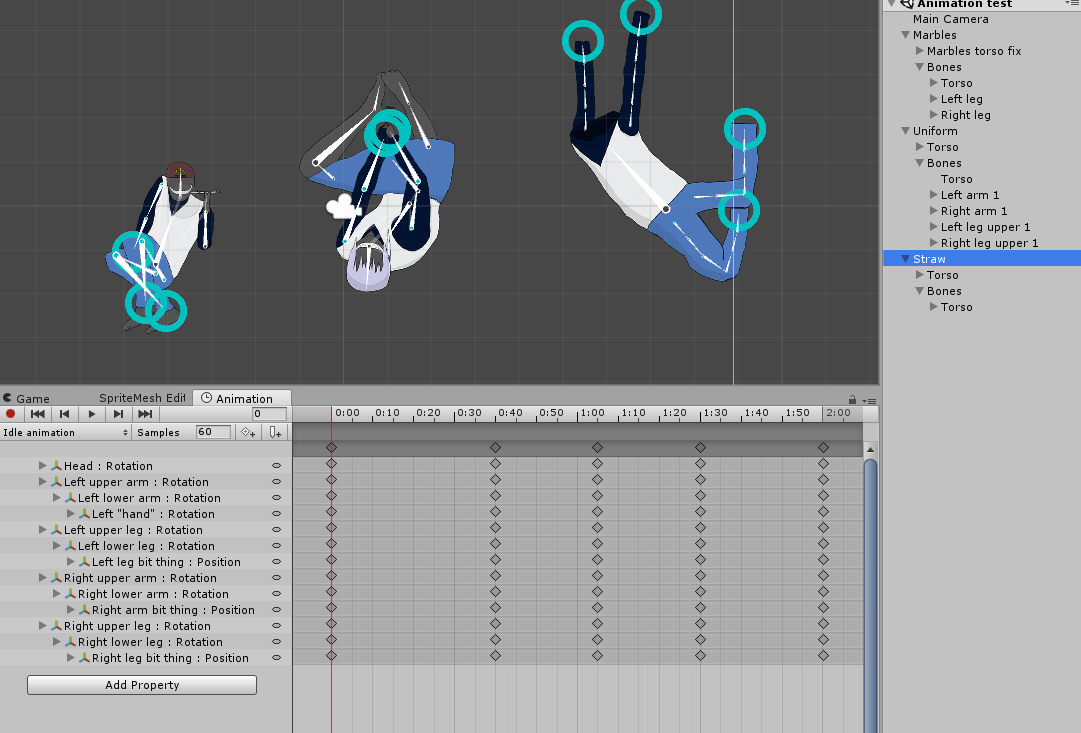Jump to last frame of animation
The image size is (1081, 733).
pos(145,414)
